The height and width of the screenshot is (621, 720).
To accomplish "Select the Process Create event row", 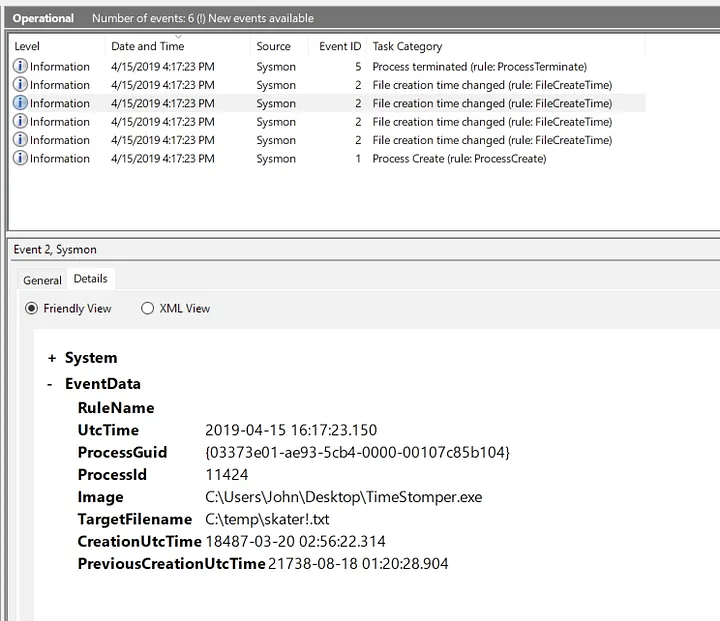I will pos(458,158).
